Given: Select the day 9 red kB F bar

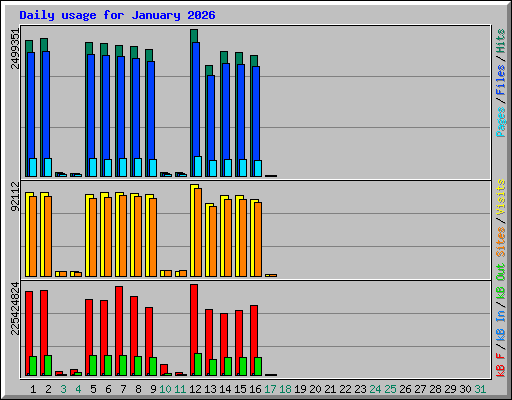Looking at the screenshot, I should pyautogui.click(x=149, y=342).
